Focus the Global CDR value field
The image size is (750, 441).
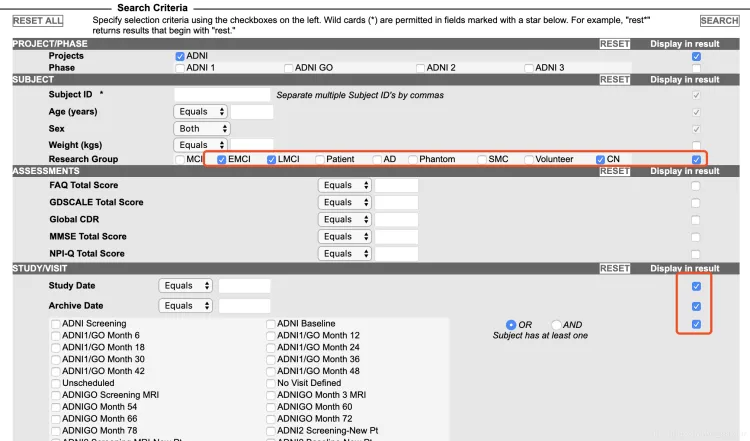tap(396, 219)
